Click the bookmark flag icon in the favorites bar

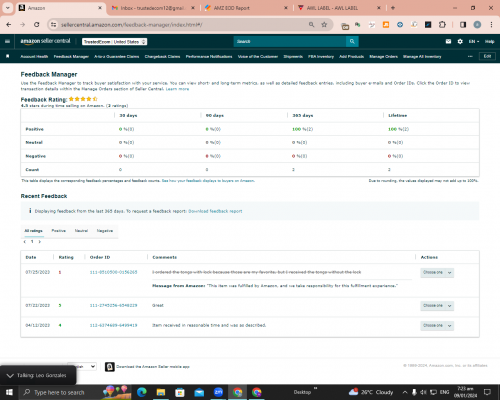[8, 56]
